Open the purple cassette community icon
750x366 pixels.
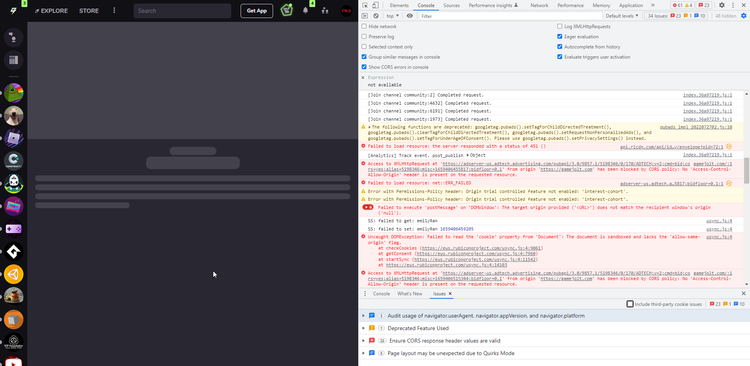13,206
